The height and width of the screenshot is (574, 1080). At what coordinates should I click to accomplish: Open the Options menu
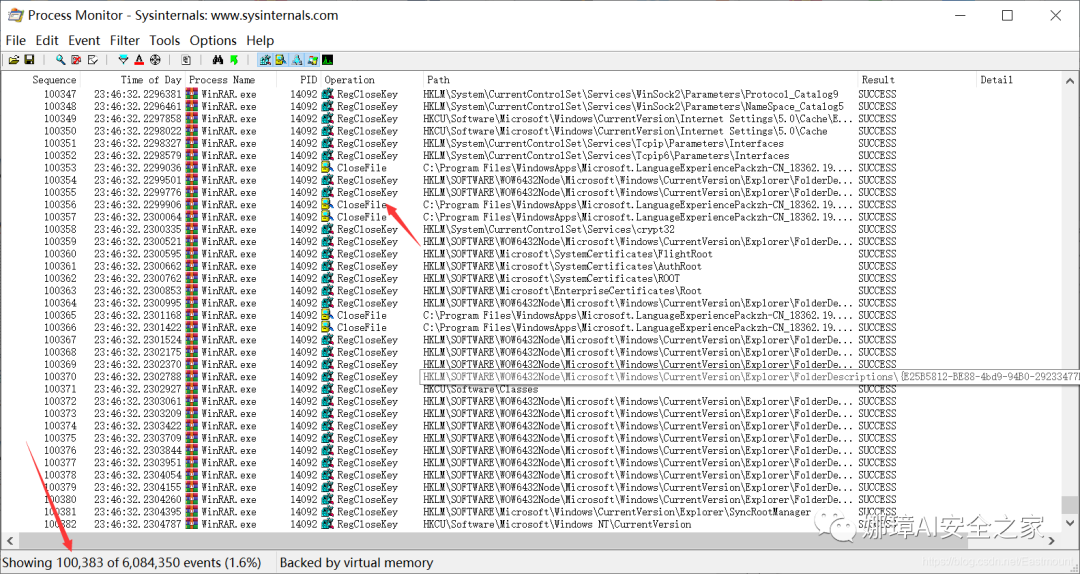click(x=214, y=41)
